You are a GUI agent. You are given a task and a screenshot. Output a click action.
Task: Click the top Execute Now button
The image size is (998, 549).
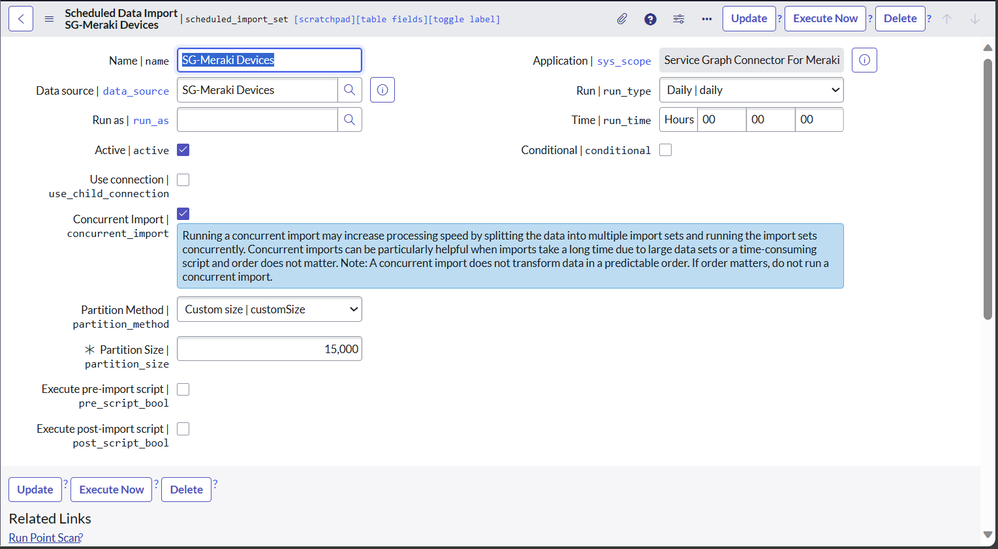[825, 18]
